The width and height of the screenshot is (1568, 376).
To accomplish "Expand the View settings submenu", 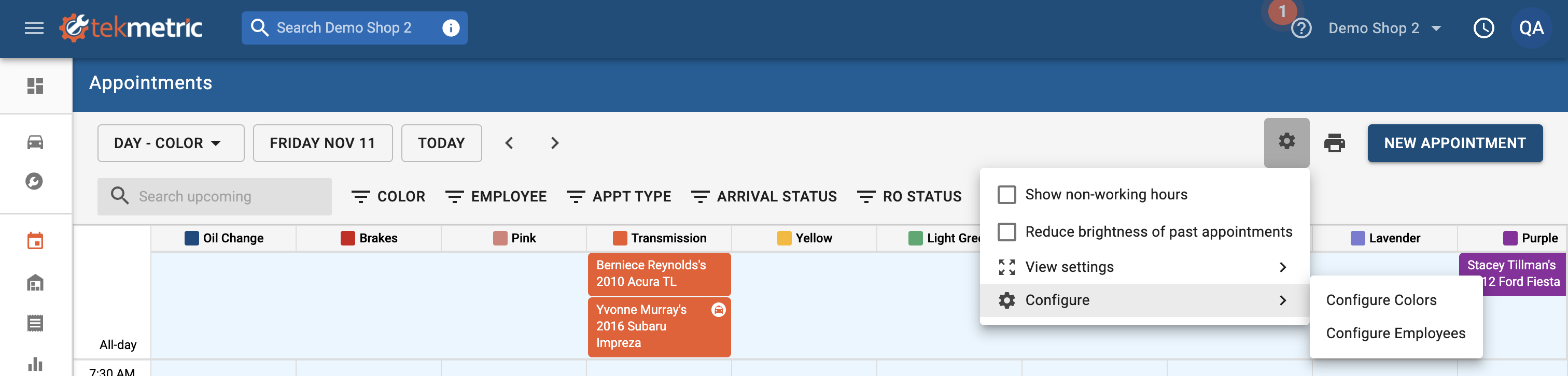I will click(1144, 267).
